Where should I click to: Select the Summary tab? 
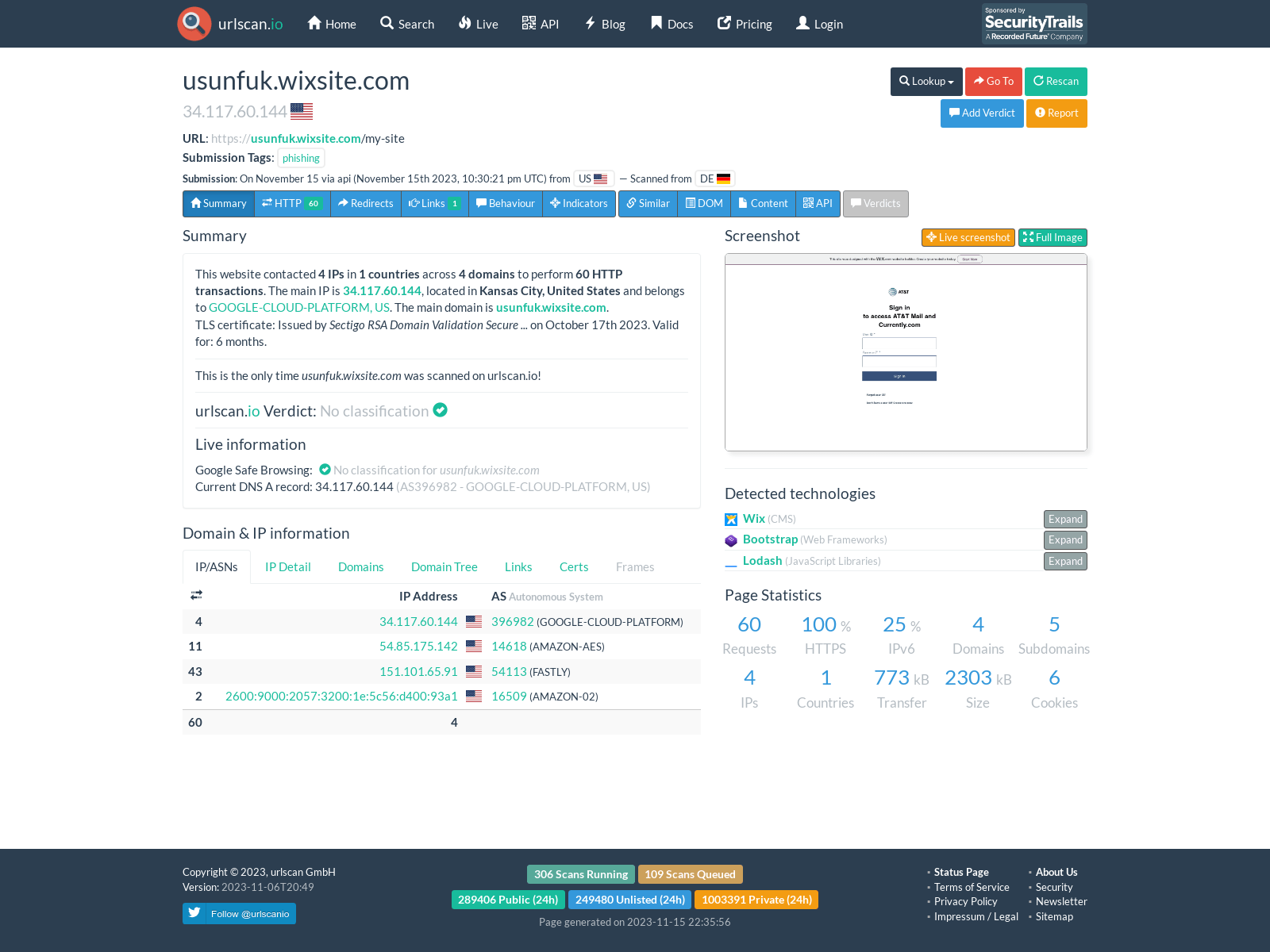click(218, 204)
